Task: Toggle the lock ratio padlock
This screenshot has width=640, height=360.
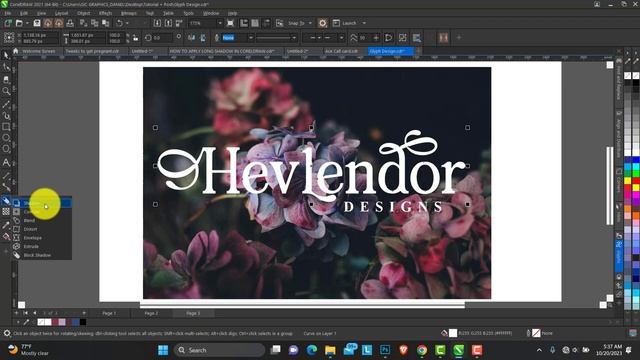Action: coord(136,38)
